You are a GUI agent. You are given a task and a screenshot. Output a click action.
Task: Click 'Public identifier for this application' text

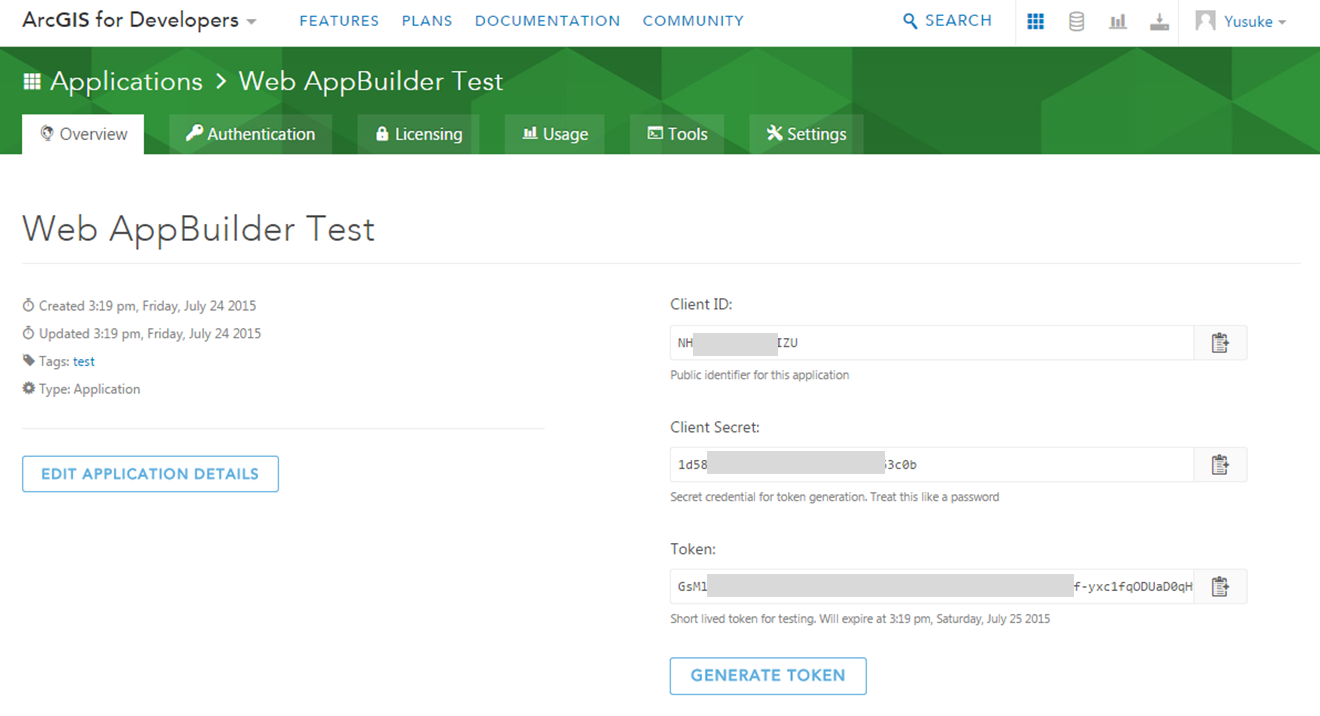point(759,375)
